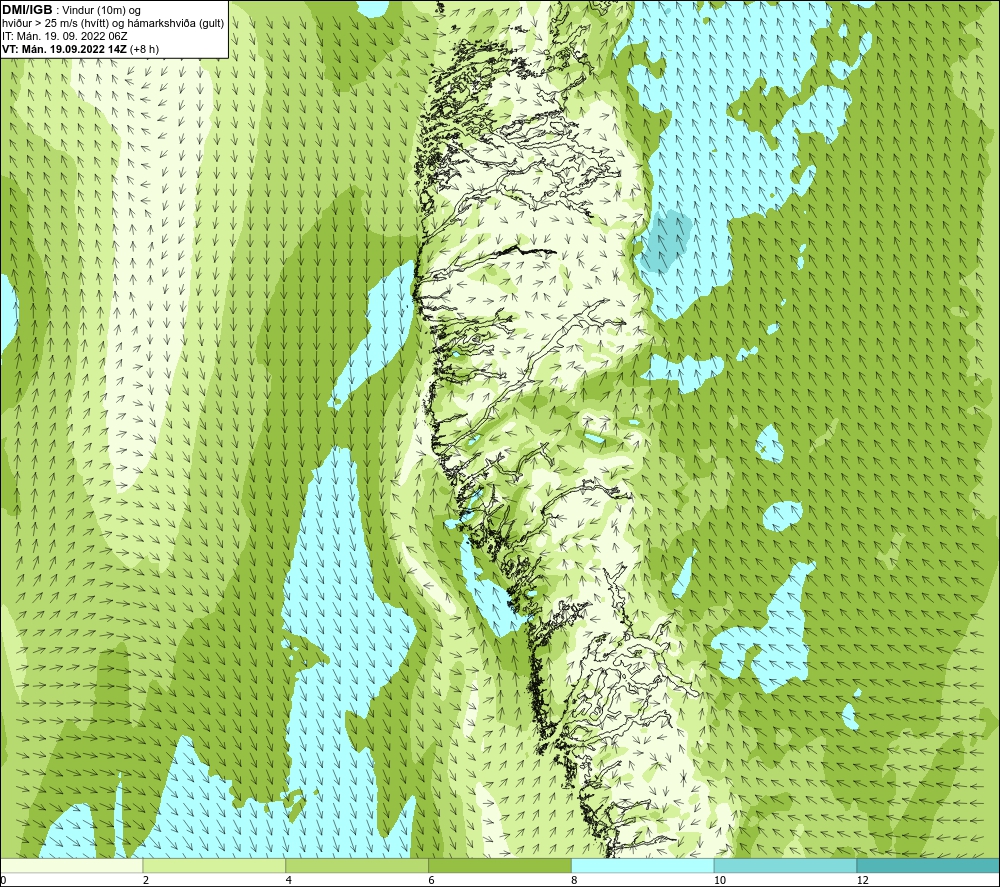This screenshot has height=887, width=1000.
Task: Click the legend scale label '8'
Action: coord(575,880)
